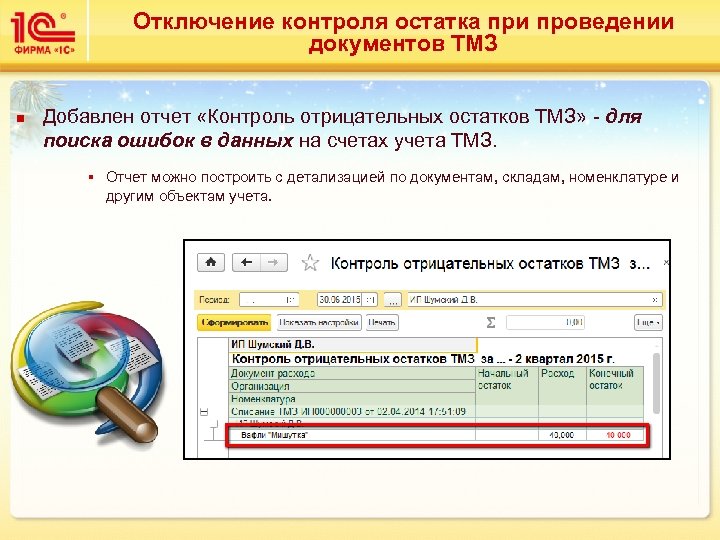Open the Еще dropdown menu
The image size is (720, 540).
coord(648,322)
